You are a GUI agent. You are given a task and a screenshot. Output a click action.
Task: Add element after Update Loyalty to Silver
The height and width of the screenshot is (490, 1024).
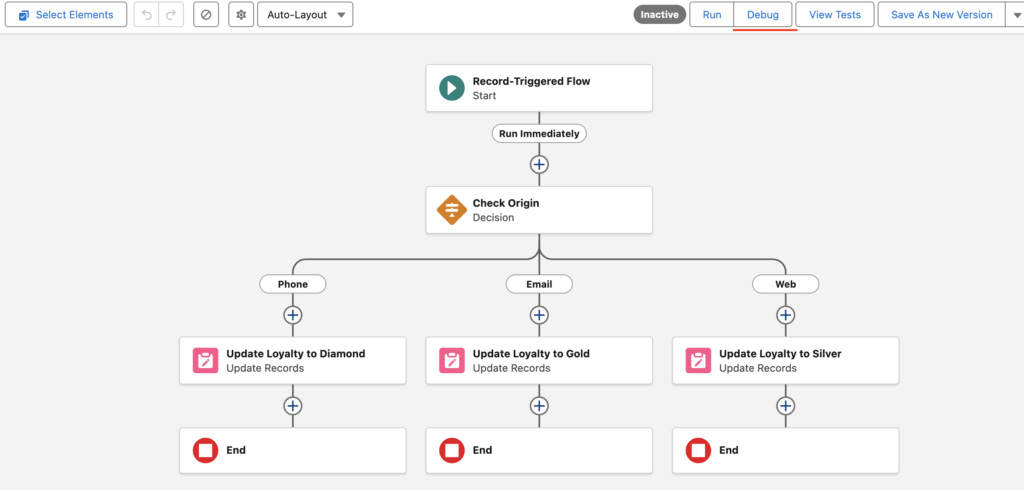[785, 406]
